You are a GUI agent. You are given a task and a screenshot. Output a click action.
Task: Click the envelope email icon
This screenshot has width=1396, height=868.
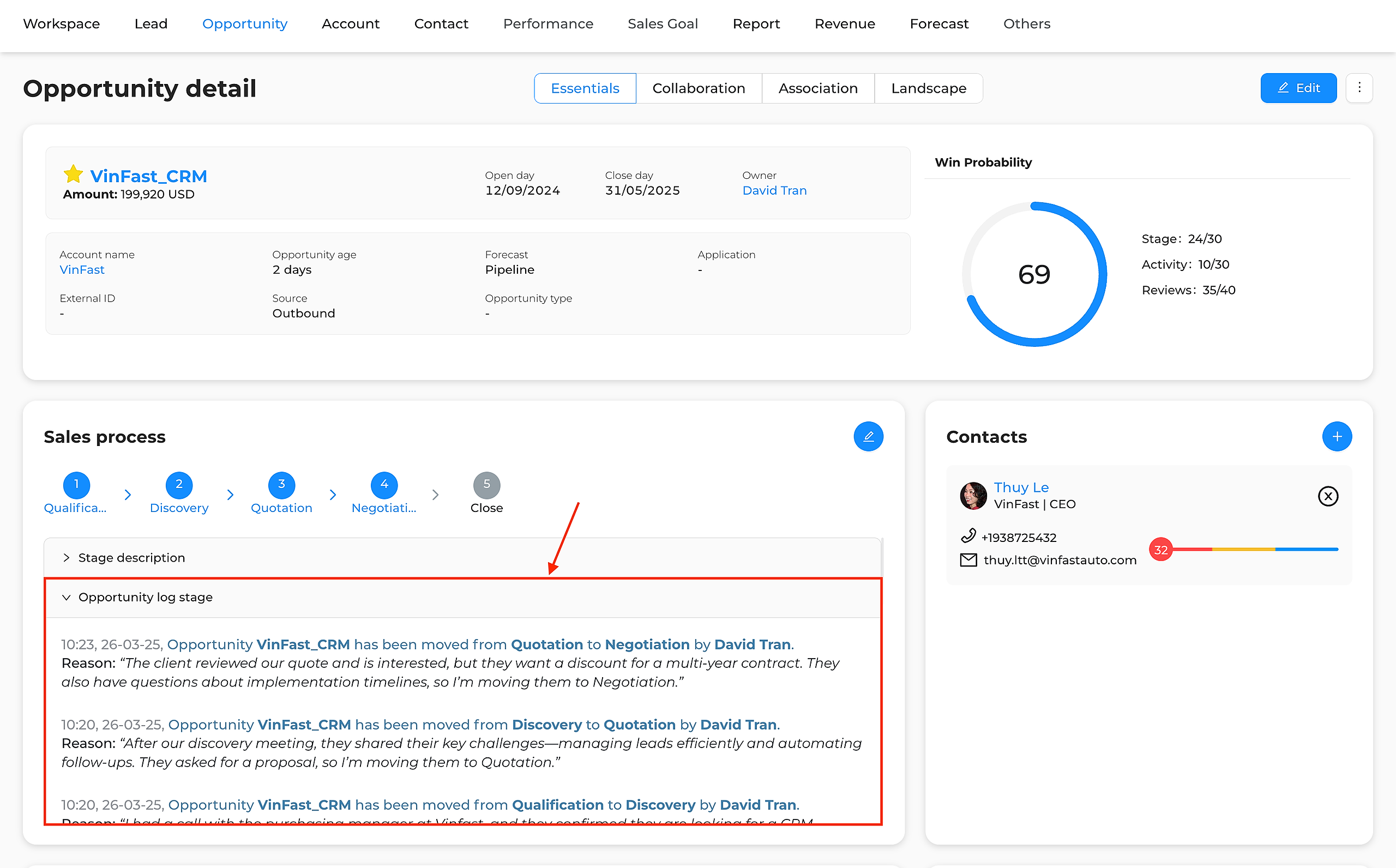pyautogui.click(x=968, y=560)
